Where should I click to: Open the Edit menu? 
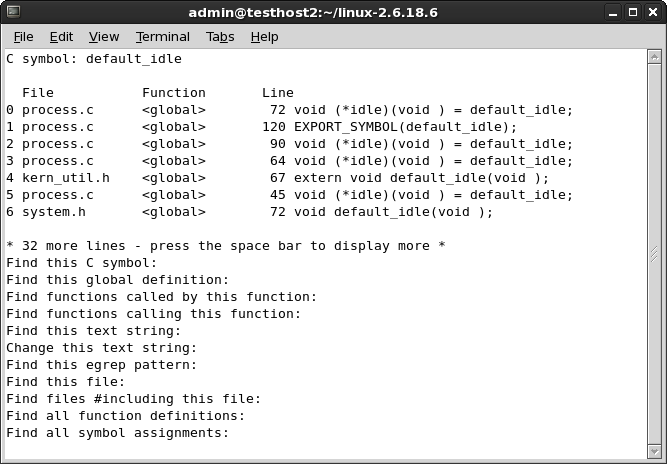[61, 36]
